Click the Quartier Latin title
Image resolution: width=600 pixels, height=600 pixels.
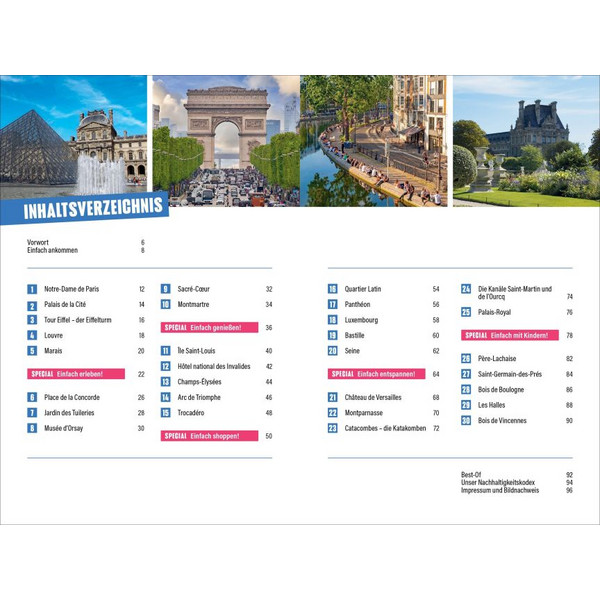click(363, 289)
